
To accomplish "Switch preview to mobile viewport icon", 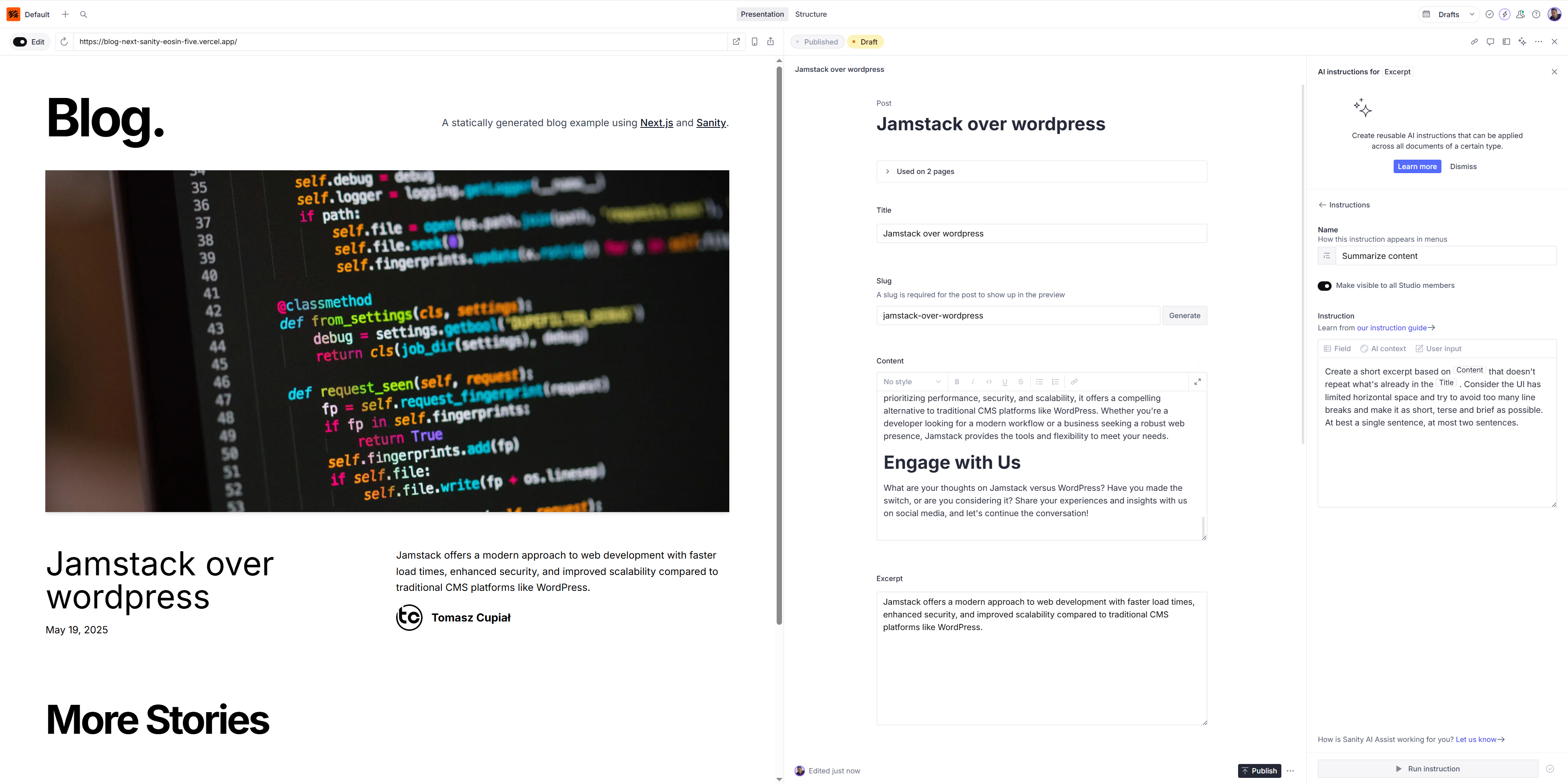I will (754, 41).
